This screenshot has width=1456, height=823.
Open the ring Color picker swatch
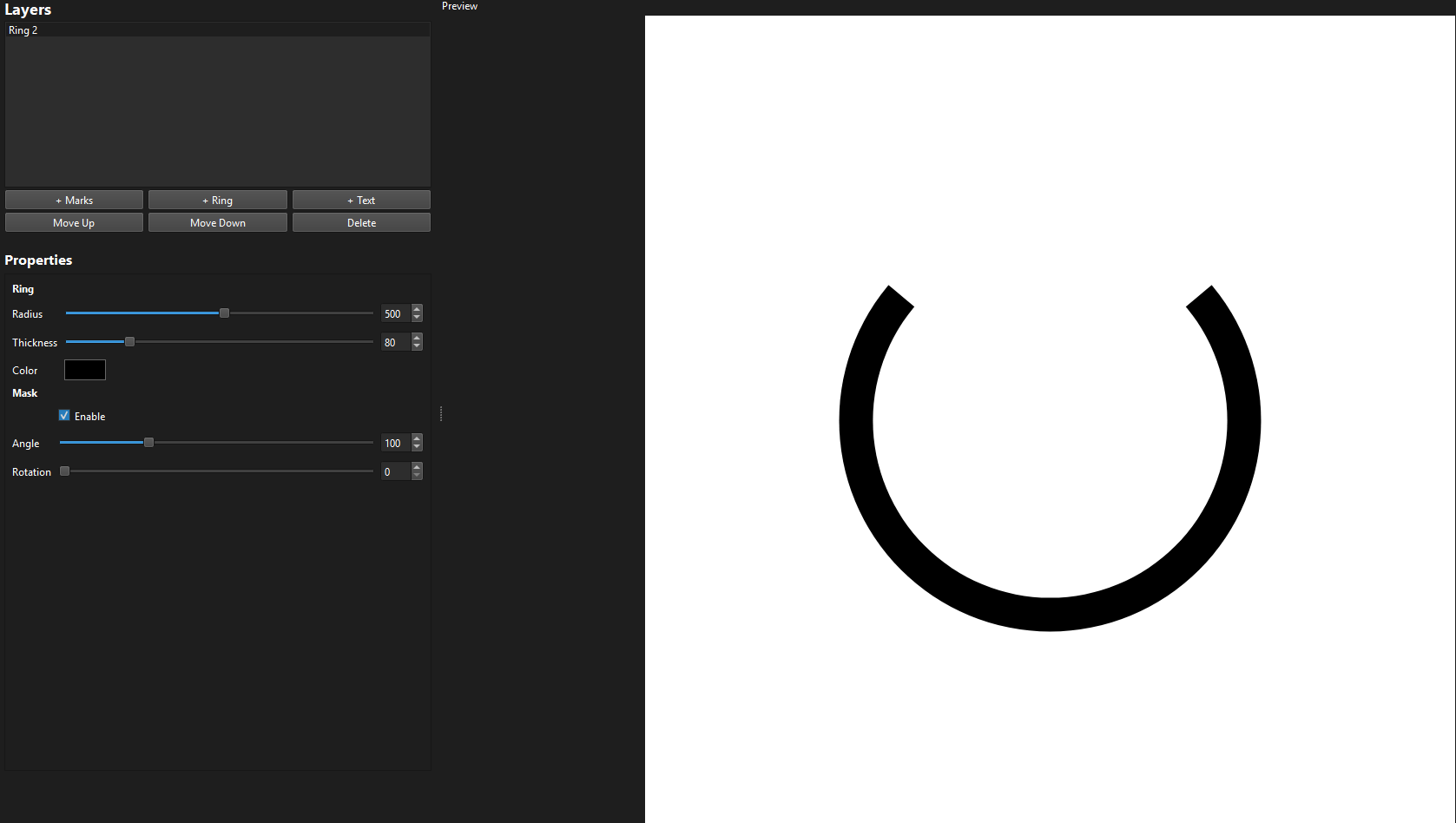click(x=84, y=369)
